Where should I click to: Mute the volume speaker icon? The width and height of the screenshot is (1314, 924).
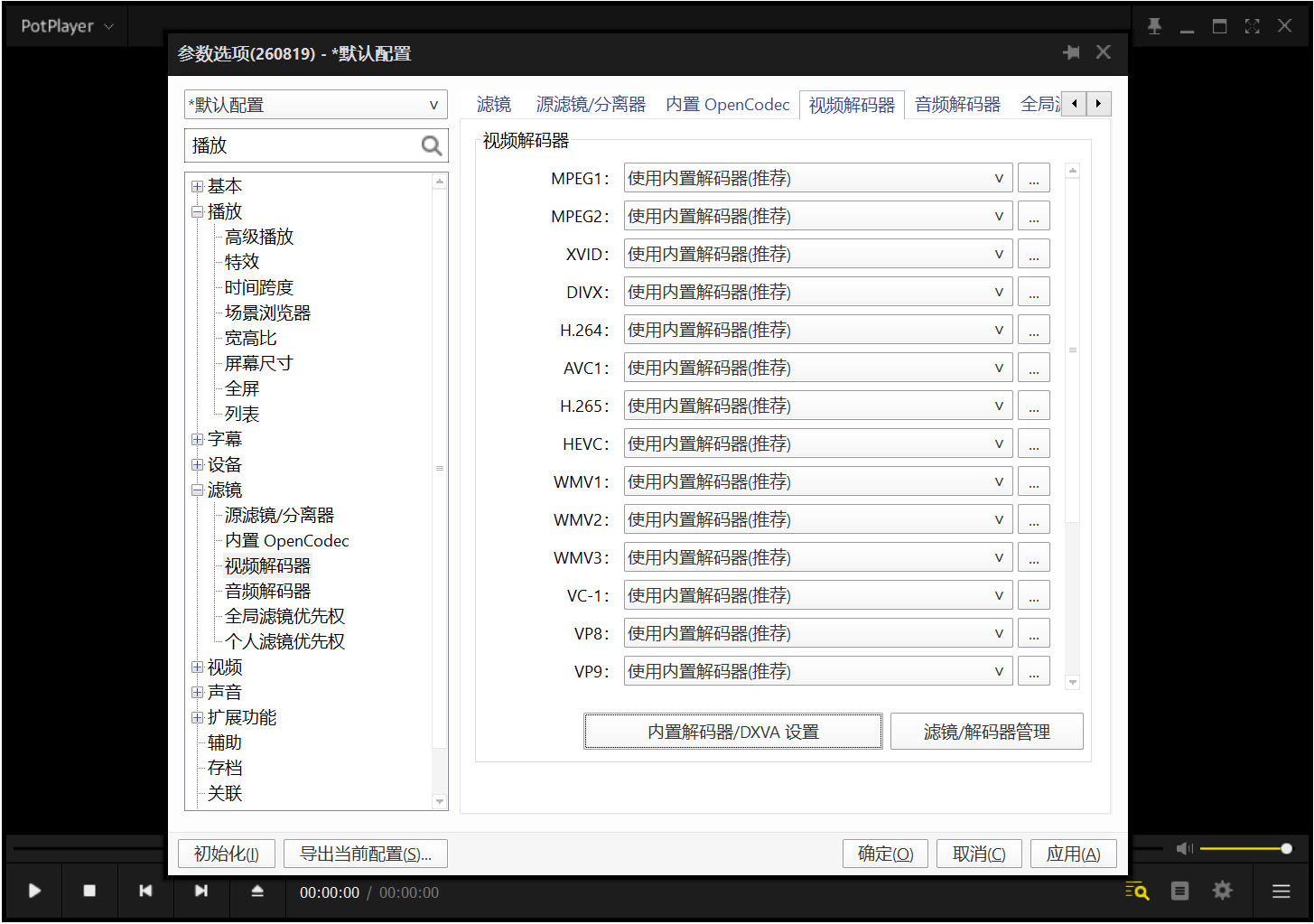pyautogui.click(x=1184, y=848)
